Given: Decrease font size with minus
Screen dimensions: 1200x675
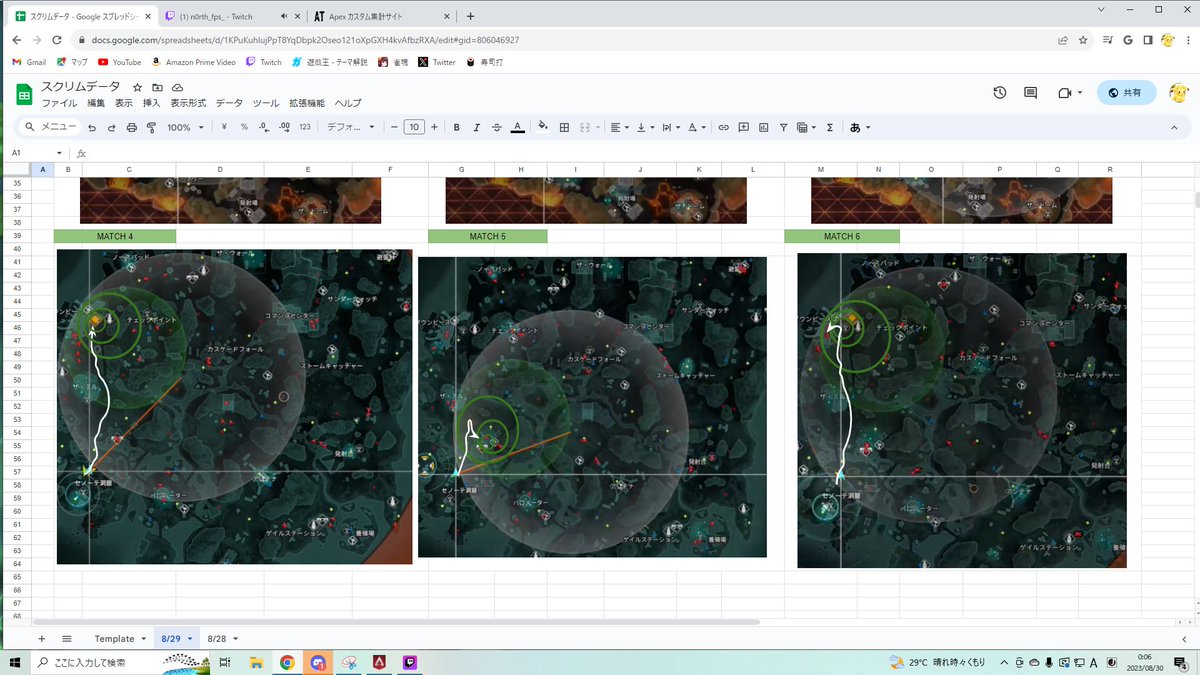Looking at the screenshot, I should point(394,127).
